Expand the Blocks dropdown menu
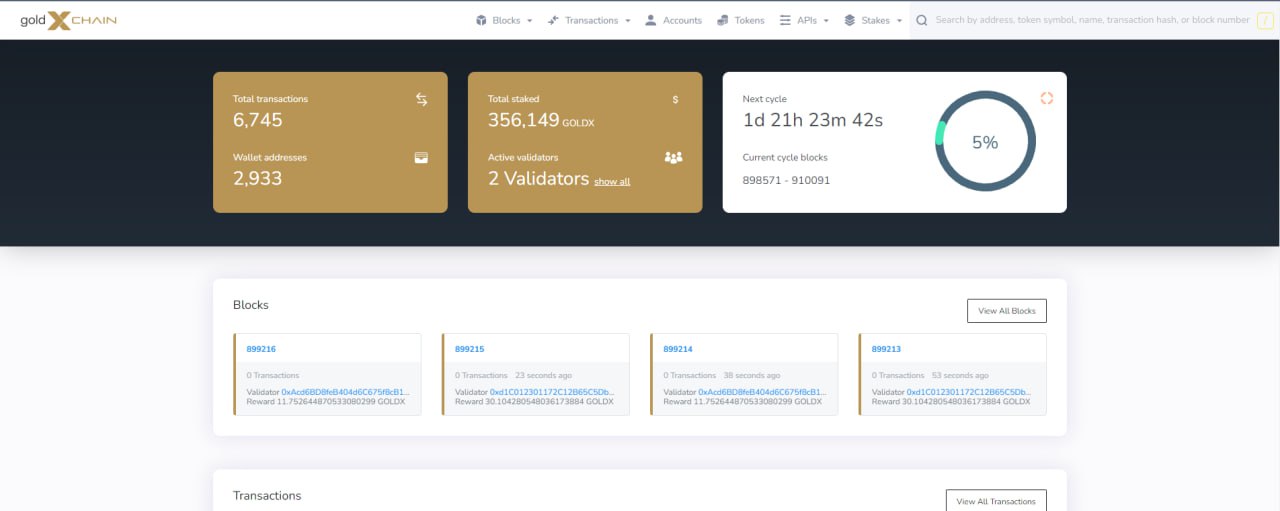 [504, 20]
